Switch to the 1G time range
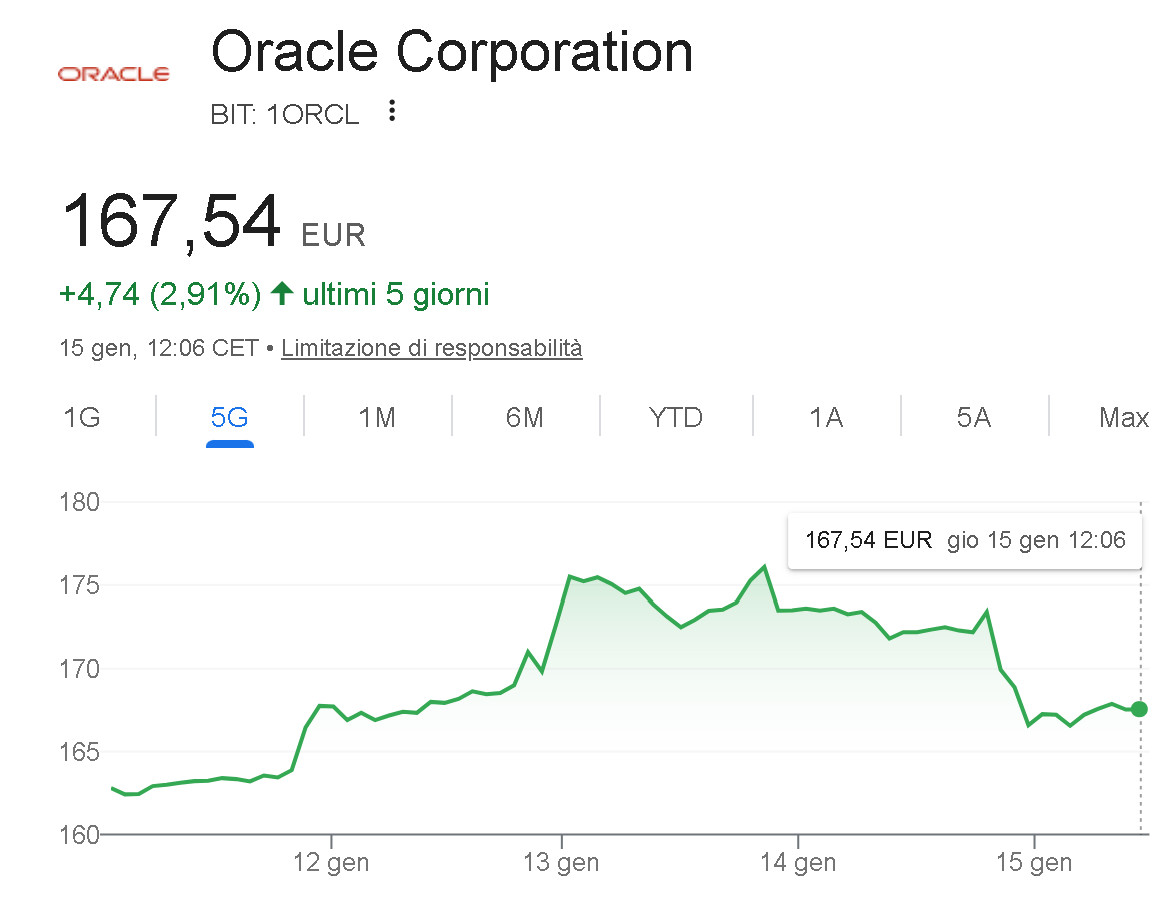This screenshot has width=1172, height=897. 83,417
